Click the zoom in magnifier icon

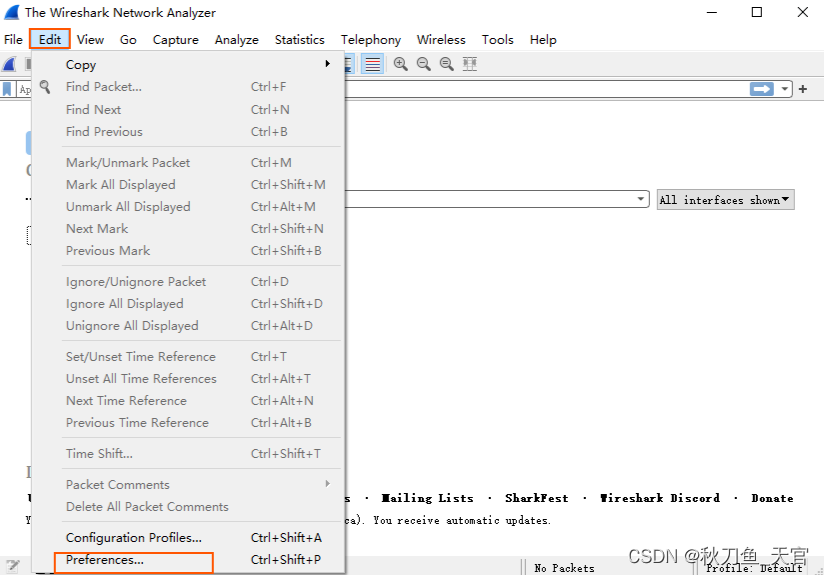[400, 64]
